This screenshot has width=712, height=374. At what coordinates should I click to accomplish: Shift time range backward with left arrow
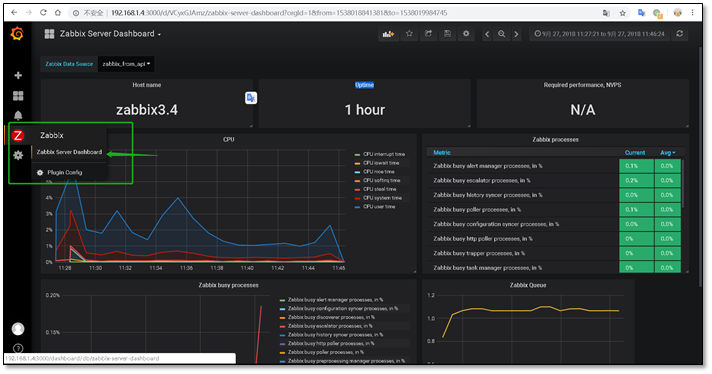click(487, 34)
